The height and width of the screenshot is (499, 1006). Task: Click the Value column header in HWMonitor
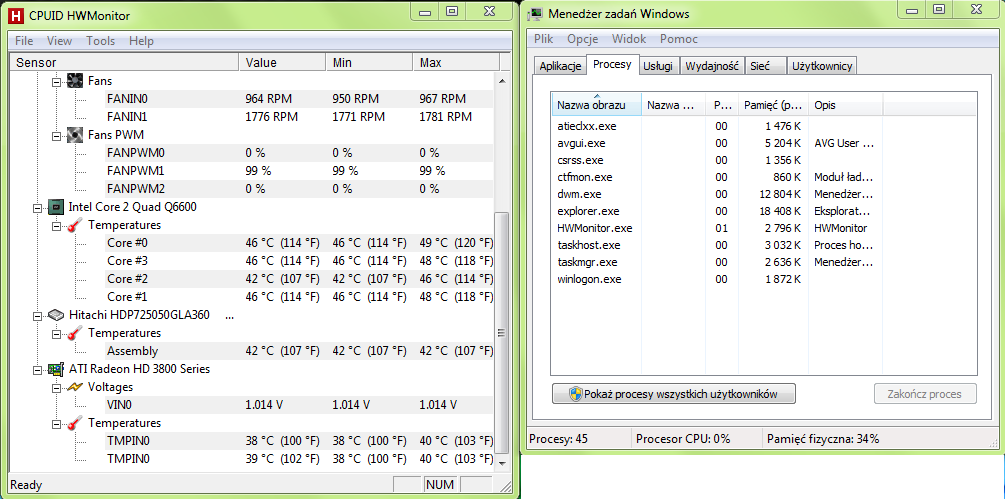point(282,62)
